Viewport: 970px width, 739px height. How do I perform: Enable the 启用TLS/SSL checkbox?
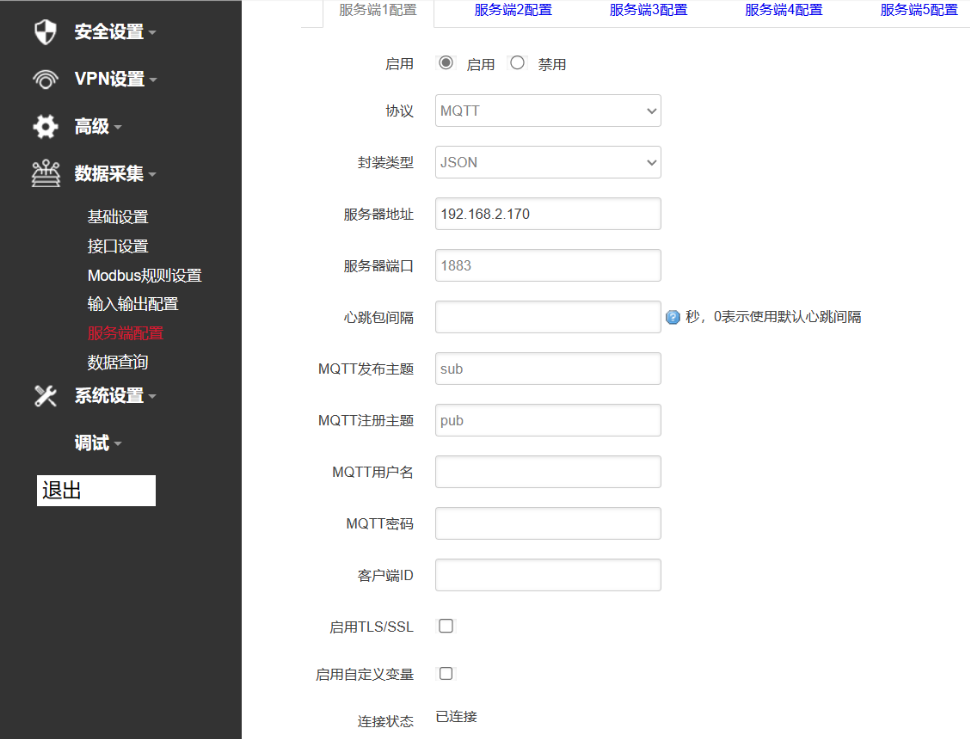[446, 626]
